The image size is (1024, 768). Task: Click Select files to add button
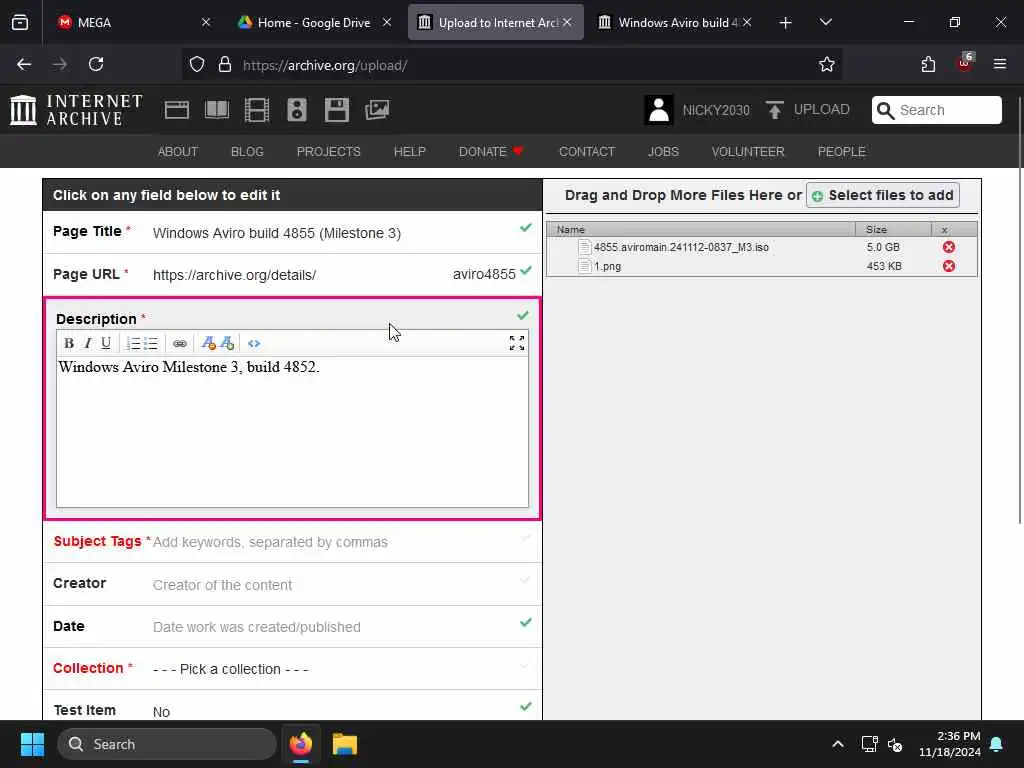(883, 195)
